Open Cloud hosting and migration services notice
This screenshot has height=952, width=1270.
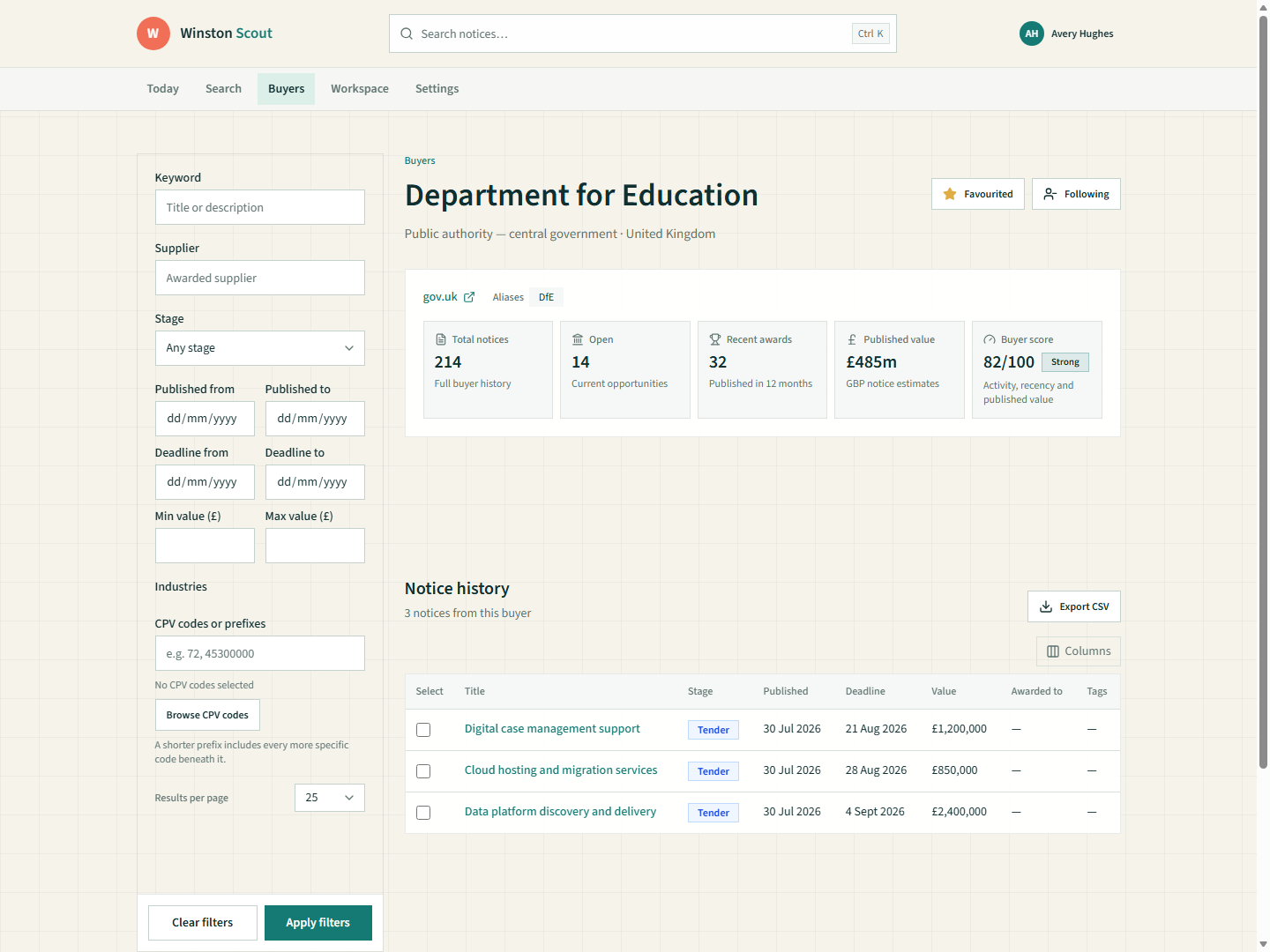(561, 770)
